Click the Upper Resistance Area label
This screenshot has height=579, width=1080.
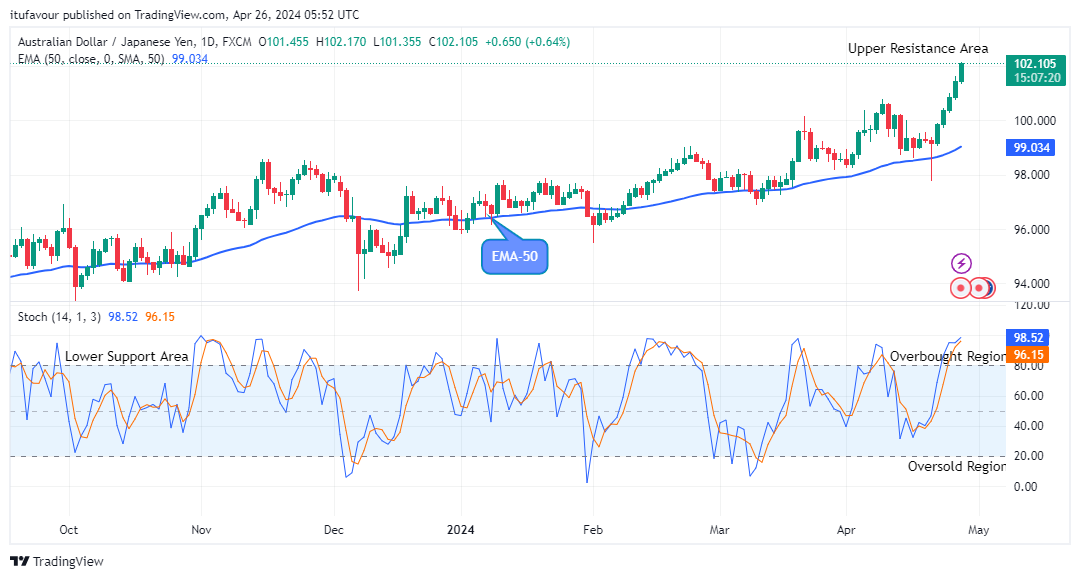[917, 48]
